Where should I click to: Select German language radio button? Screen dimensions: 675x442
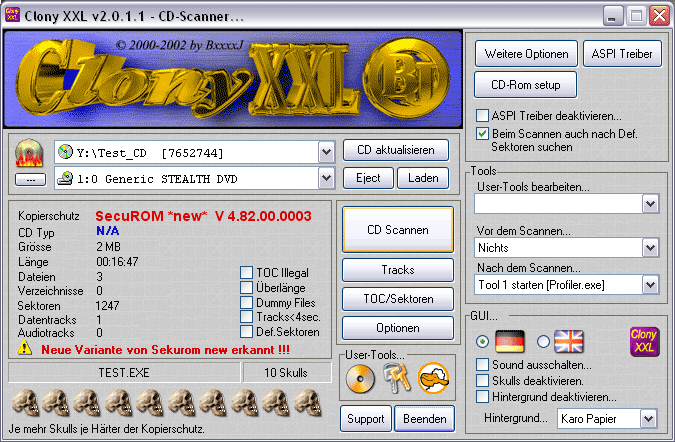coord(483,342)
